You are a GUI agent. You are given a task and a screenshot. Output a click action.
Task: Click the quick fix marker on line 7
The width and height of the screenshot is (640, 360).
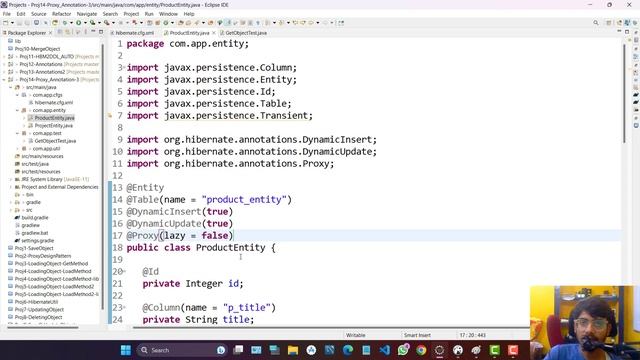click(x=110, y=116)
